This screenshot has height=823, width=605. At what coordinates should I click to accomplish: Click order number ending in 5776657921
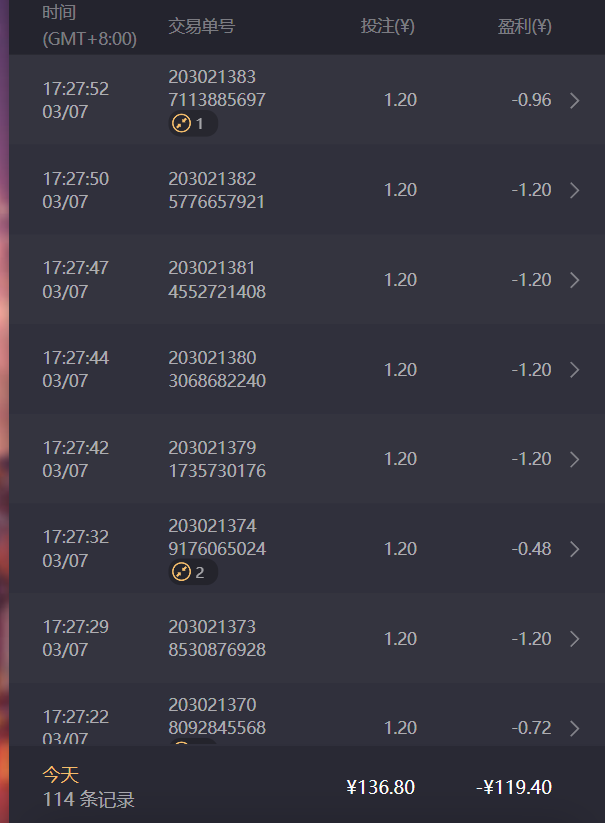point(217,202)
